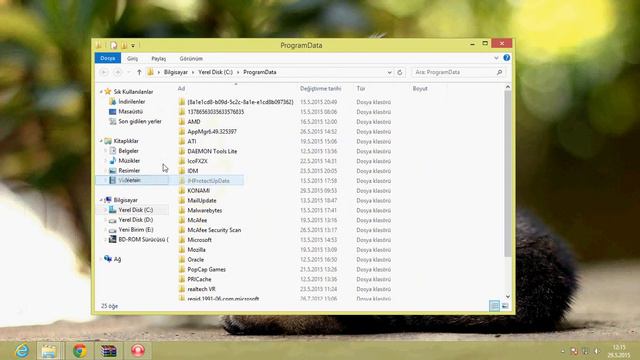Switch to the Giriş ribbon tab
Image resolution: width=640 pixels, height=360 pixels.
(132, 58)
